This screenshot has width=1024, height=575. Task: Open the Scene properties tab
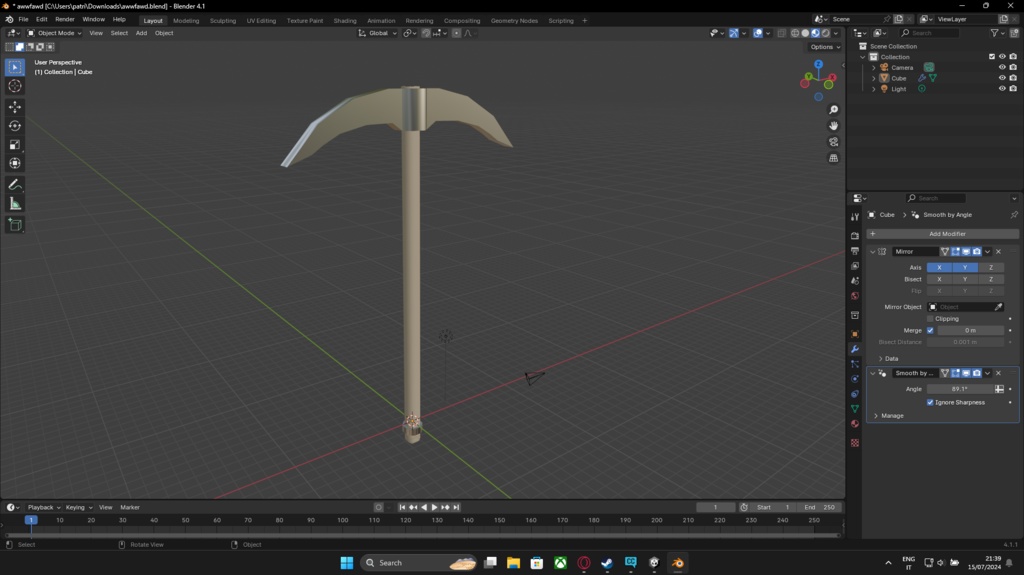click(855, 281)
